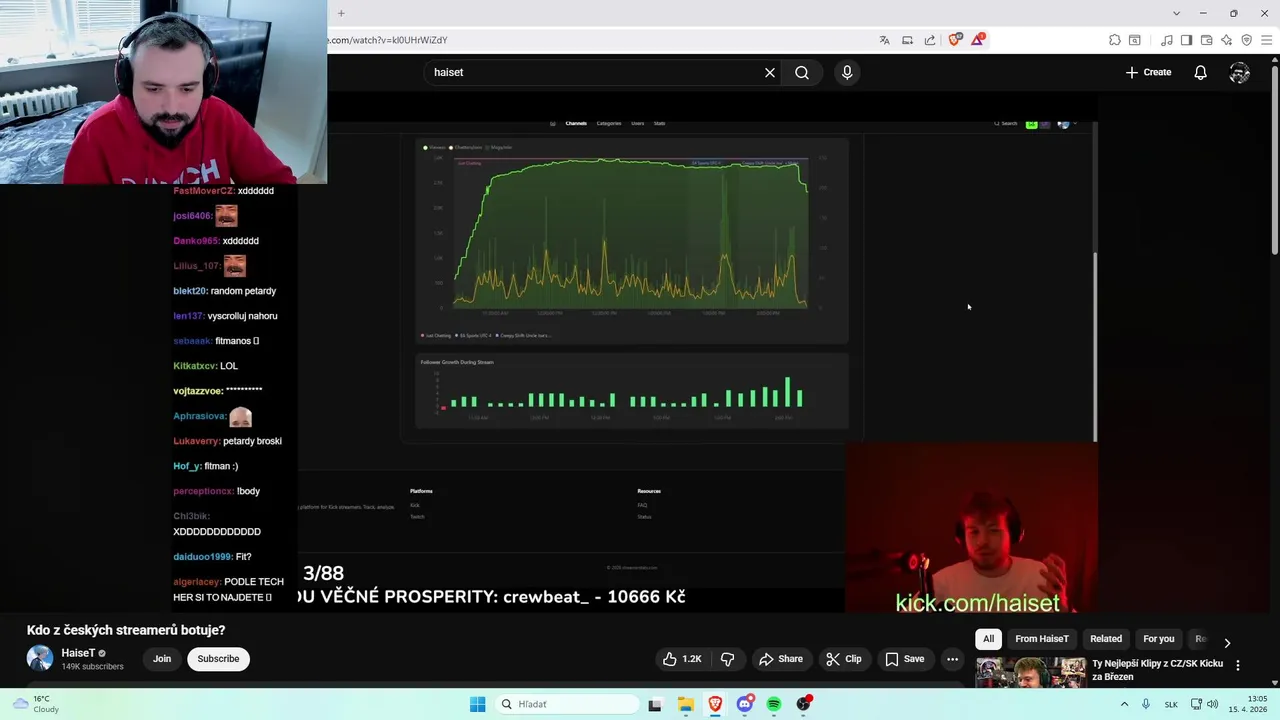Open Discord from the taskbar

click(744, 704)
